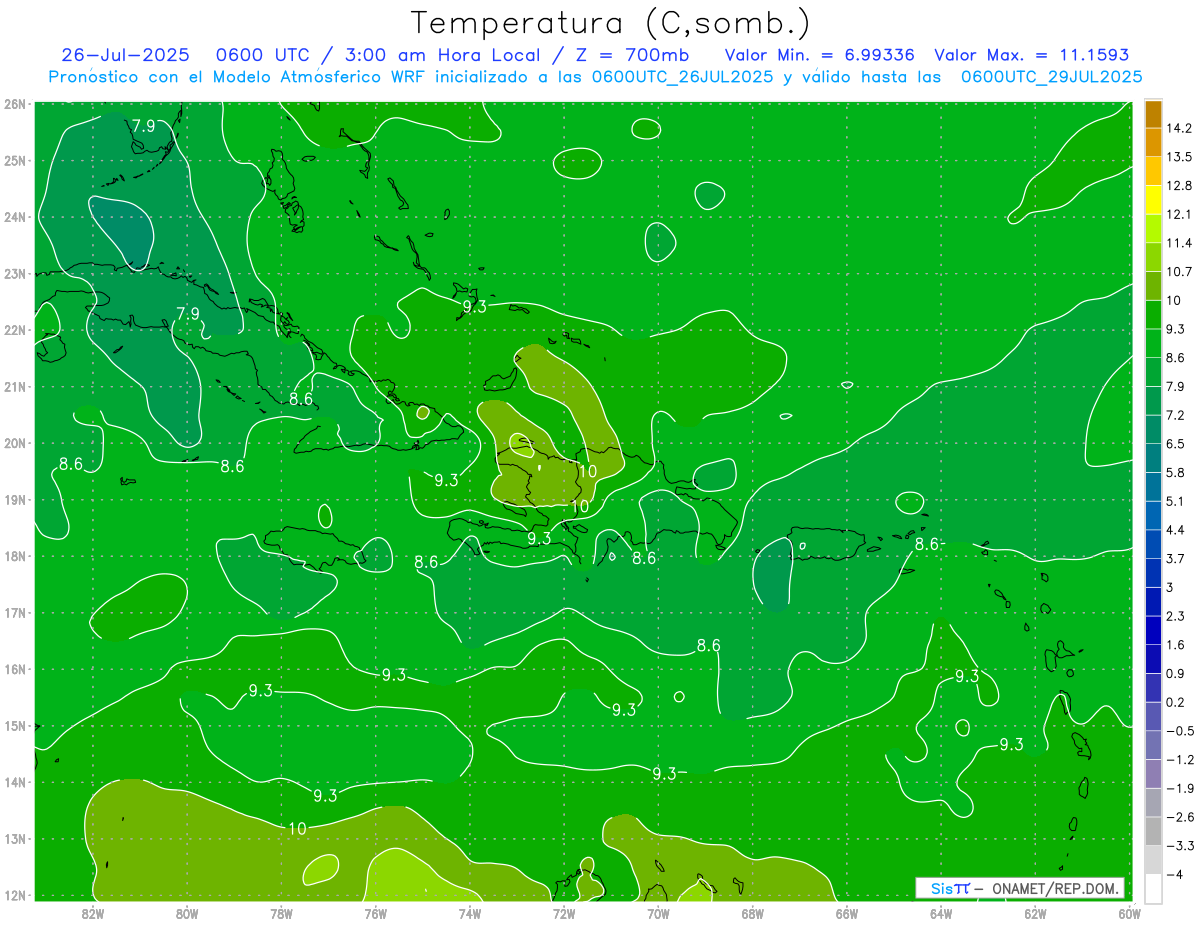Image resolution: width=1200 pixels, height=927 pixels.
Task: Click the '68W' longitude axis label
Action: [752, 913]
